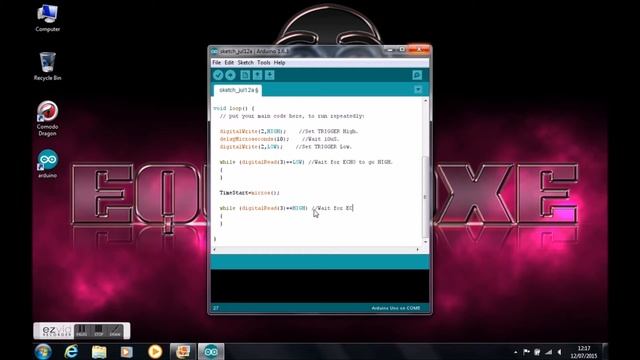Open the Sketch menu
This screenshot has width=640, height=360.
(245, 62)
